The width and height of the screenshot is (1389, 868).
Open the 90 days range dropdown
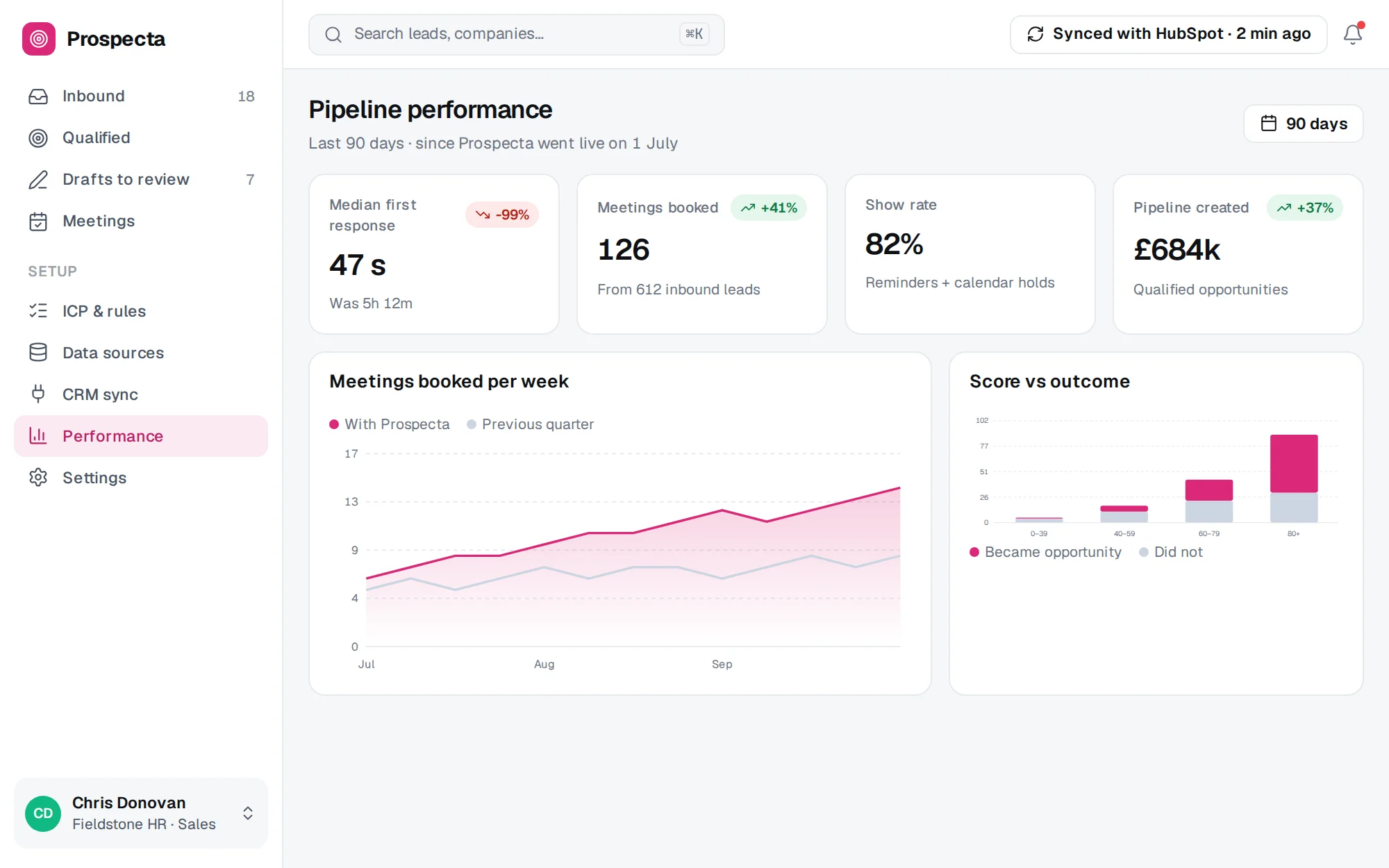point(1303,124)
